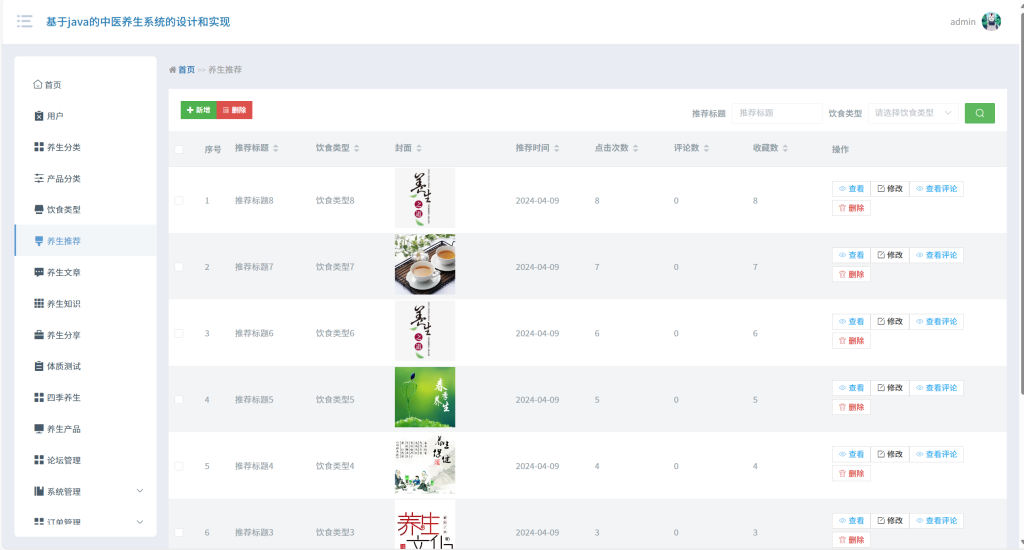Sort by 评论数 column arrows
Screen dimensions: 1024x550
(x=706, y=148)
